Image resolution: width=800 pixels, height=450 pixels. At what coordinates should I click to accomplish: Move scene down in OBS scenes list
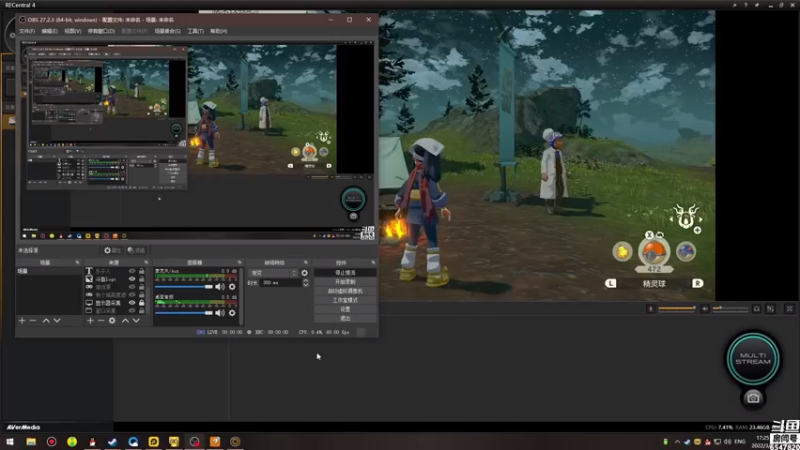click(x=57, y=320)
